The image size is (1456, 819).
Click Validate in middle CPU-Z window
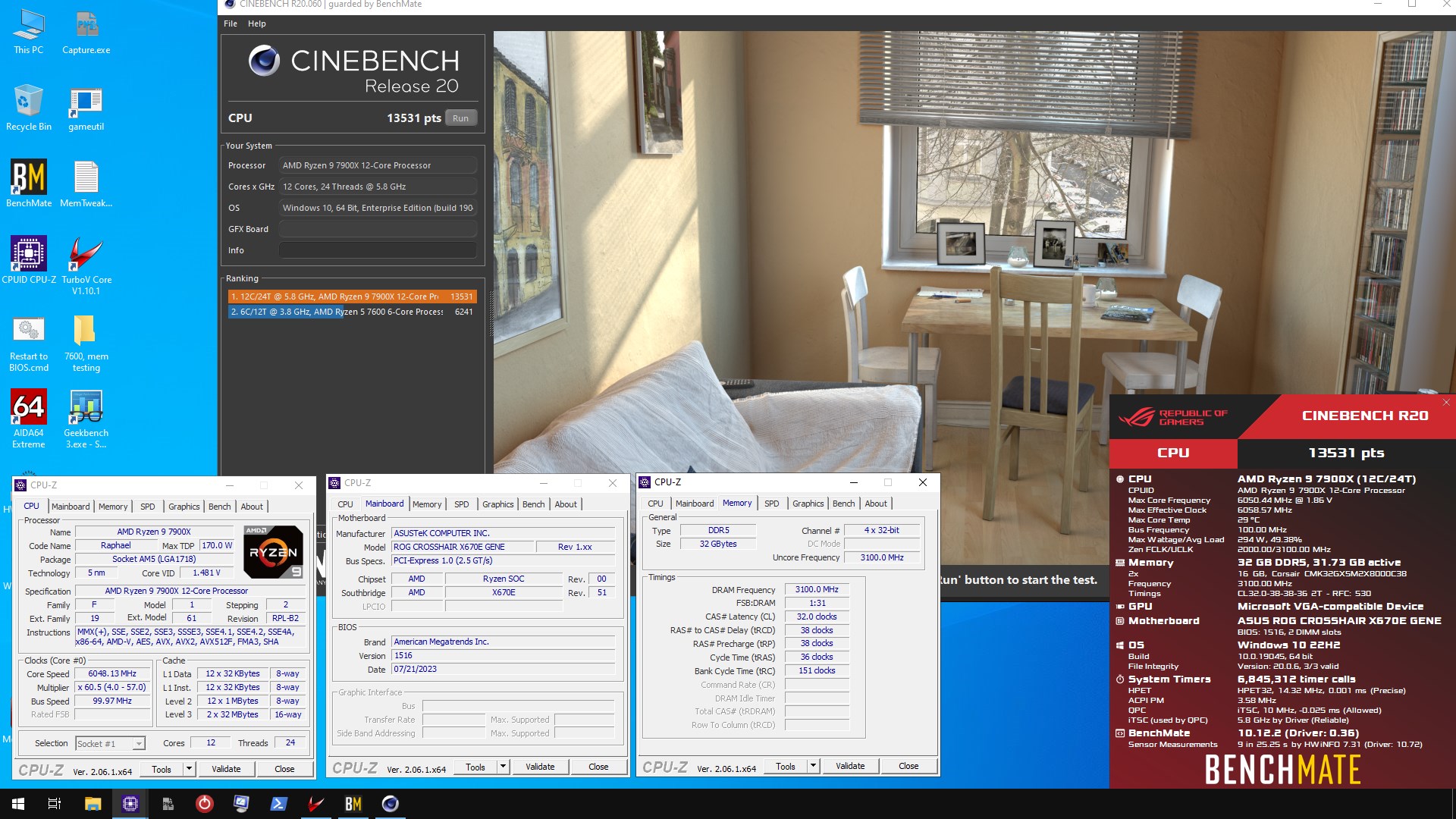(540, 767)
